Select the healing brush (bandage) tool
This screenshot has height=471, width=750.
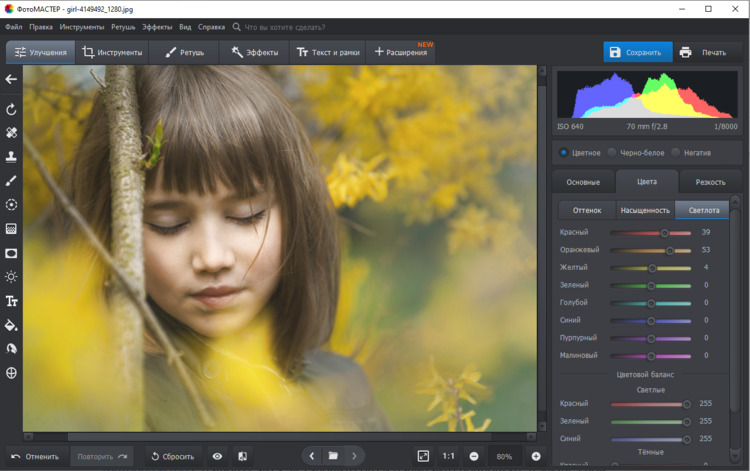click(x=11, y=132)
